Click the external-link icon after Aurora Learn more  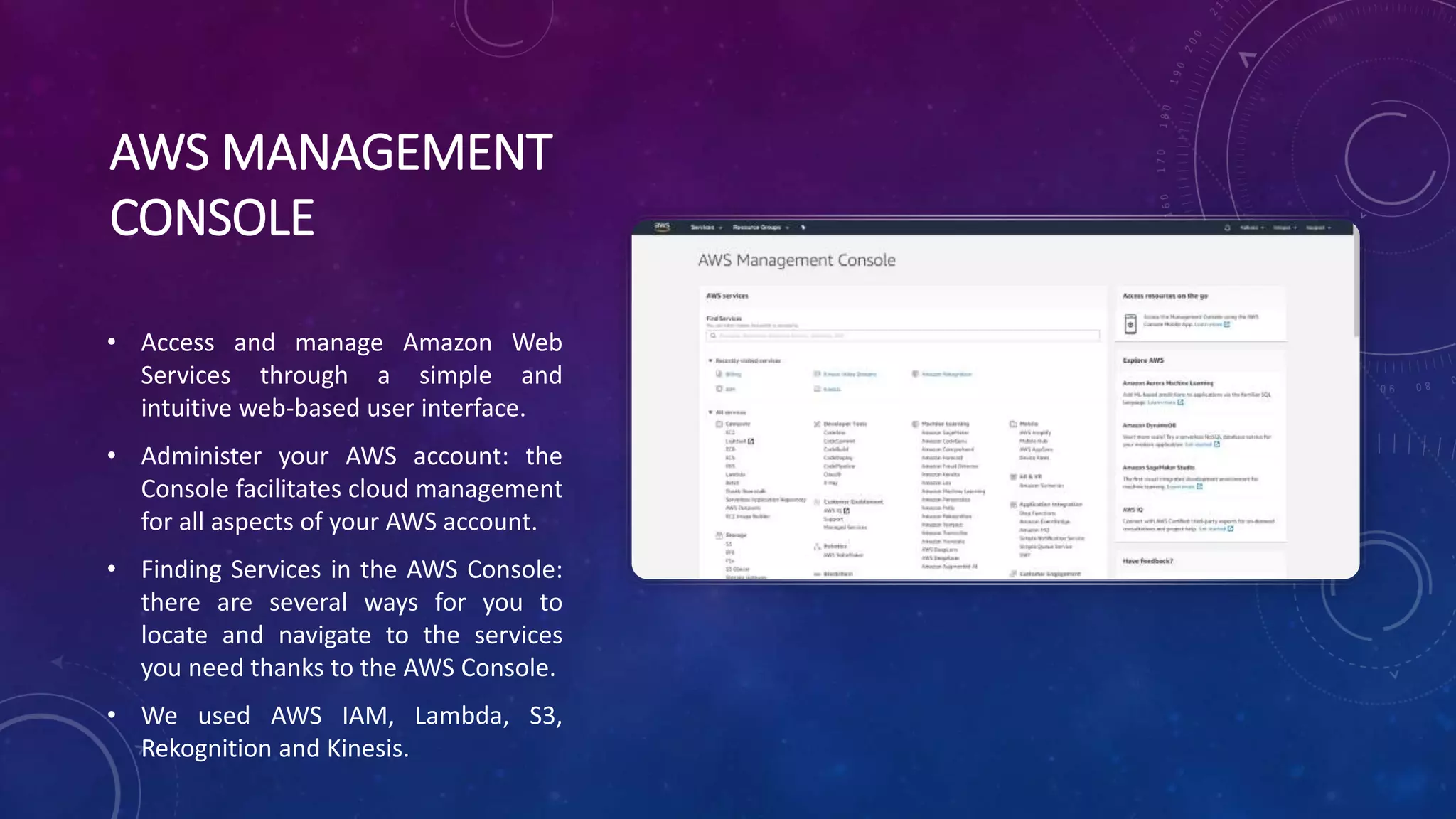1181,402
